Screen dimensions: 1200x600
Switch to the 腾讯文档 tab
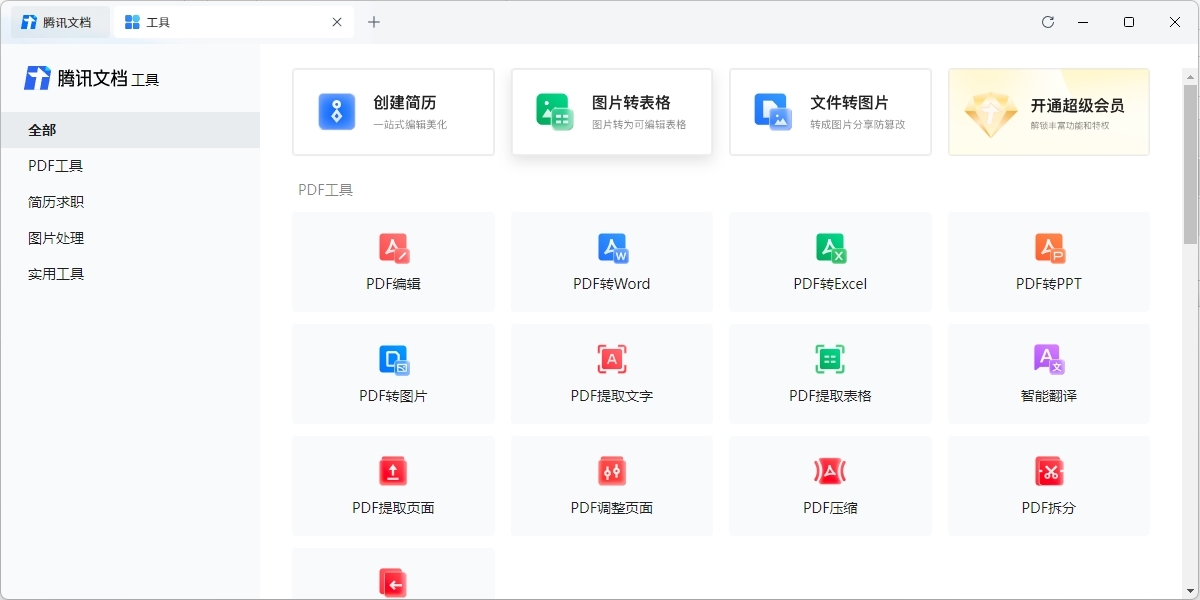point(60,21)
